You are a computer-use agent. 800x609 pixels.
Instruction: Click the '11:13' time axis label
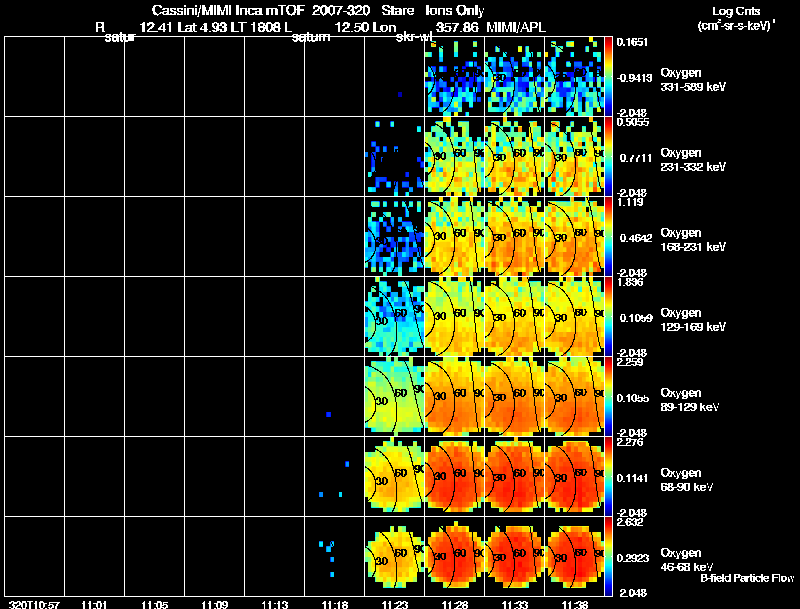pos(274,604)
